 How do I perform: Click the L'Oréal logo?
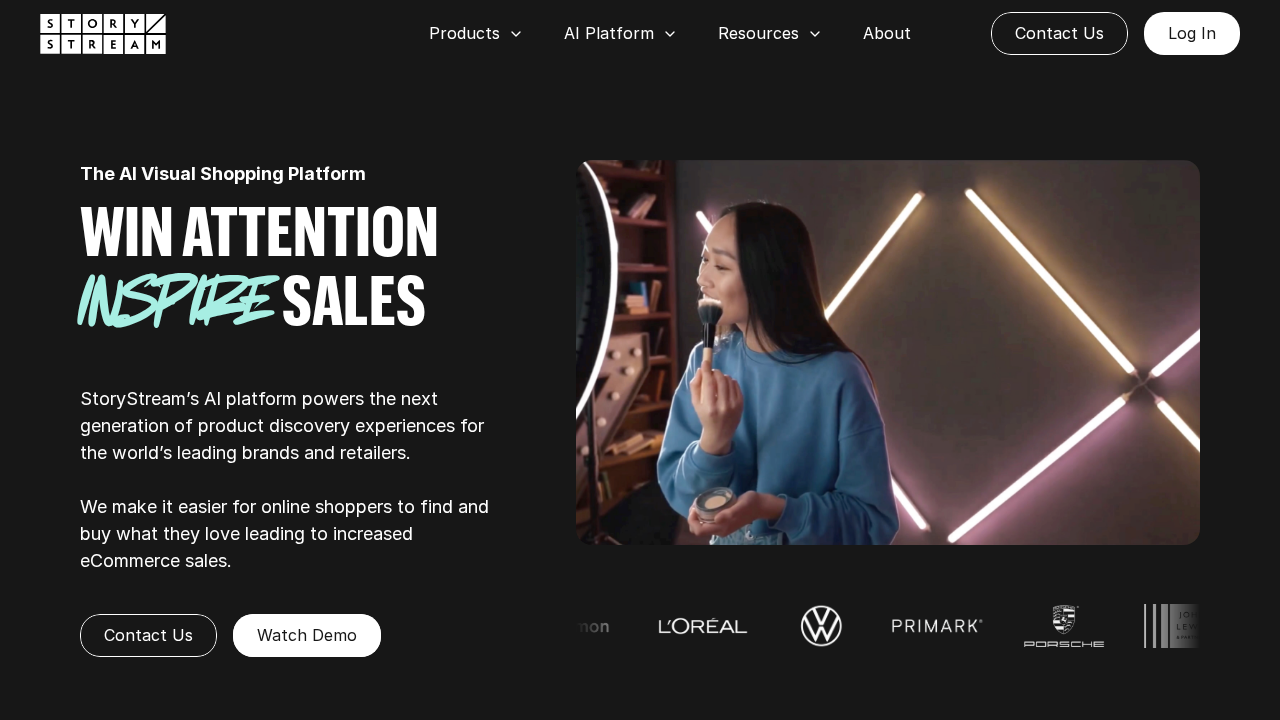click(x=703, y=626)
